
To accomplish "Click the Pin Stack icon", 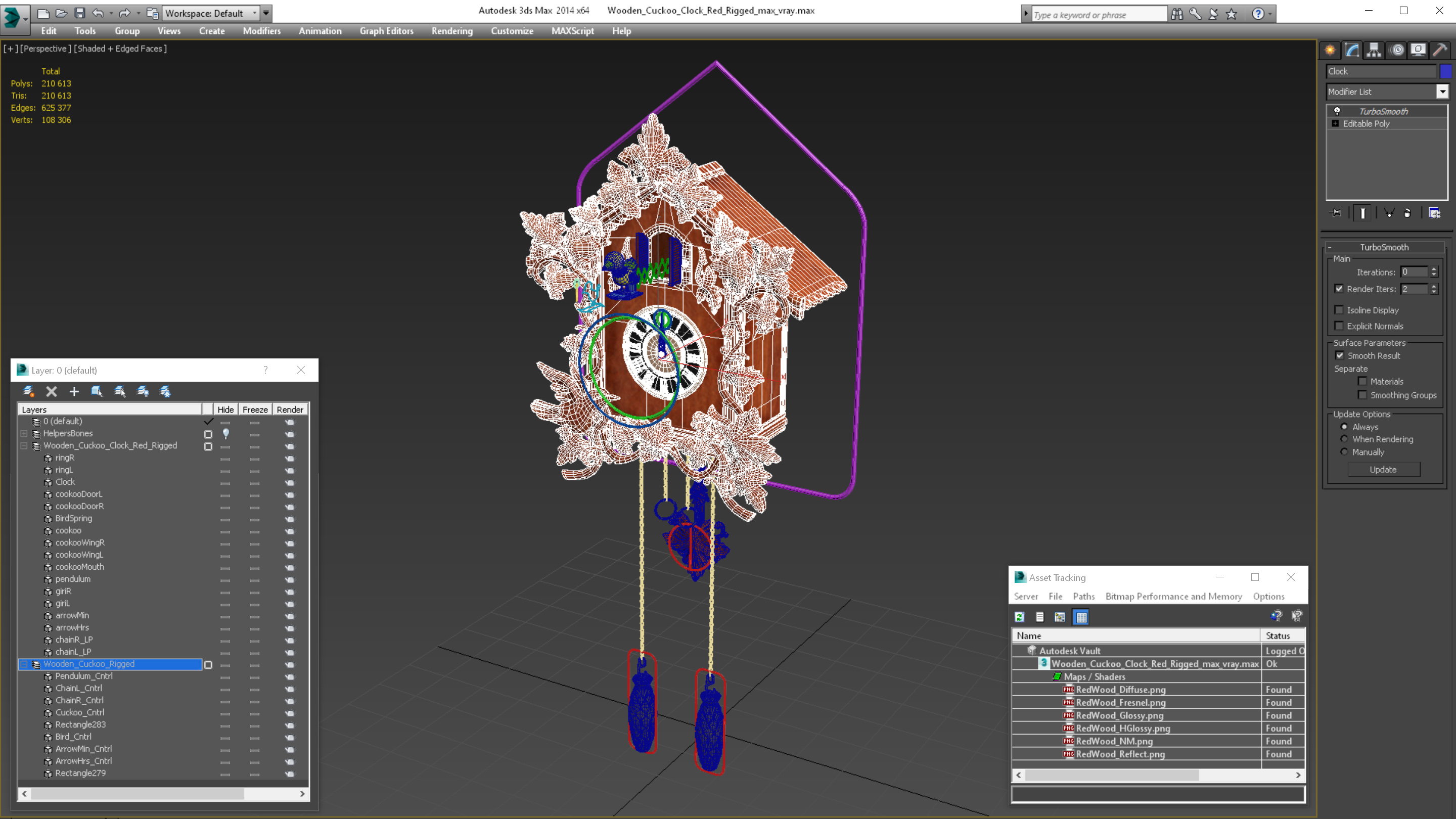I will point(1336,212).
